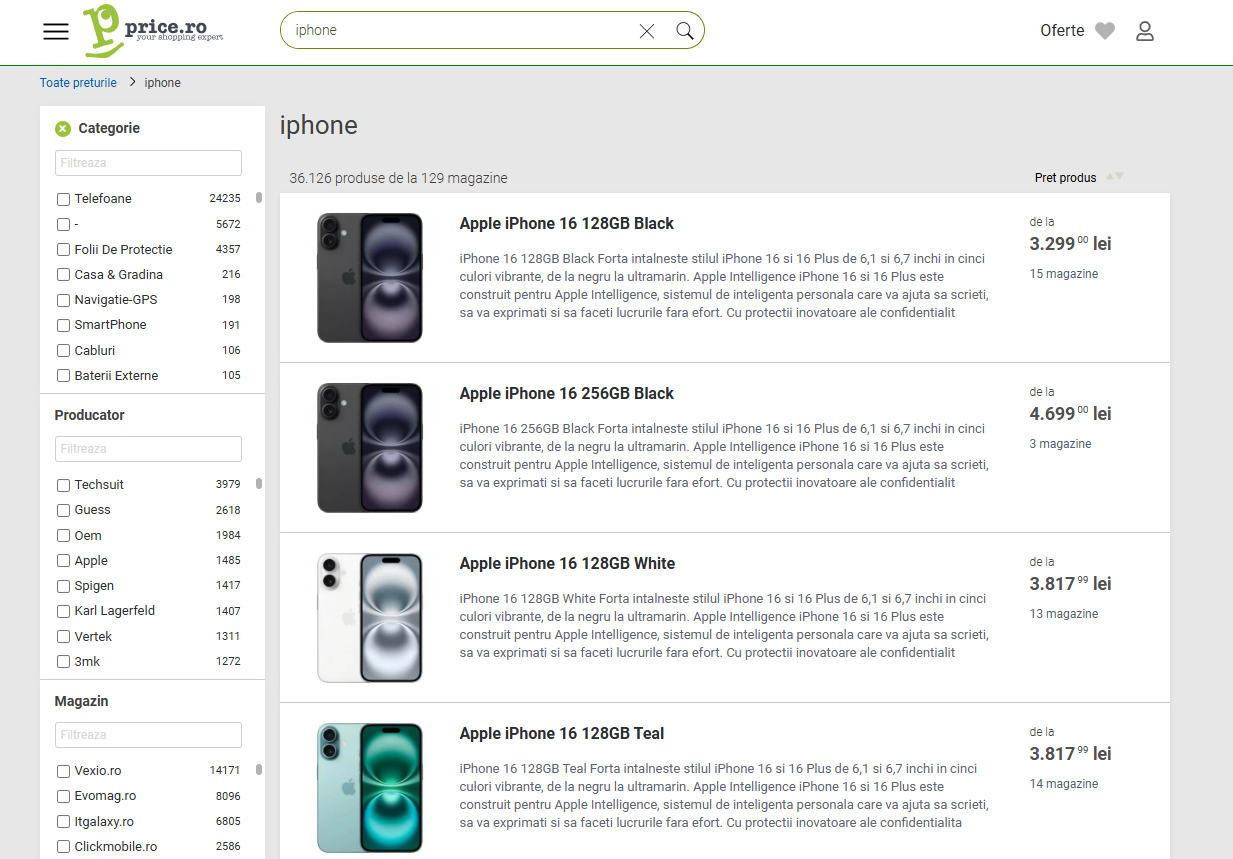Open the hamburger menu
The width and height of the screenshot is (1233, 859).
(x=56, y=31)
